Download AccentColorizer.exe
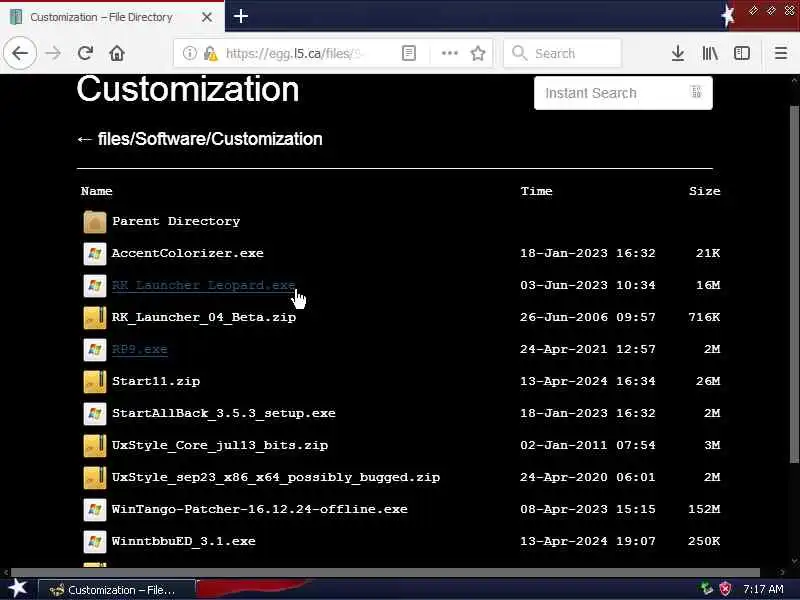Screen dimensions: 800x600 188,253
